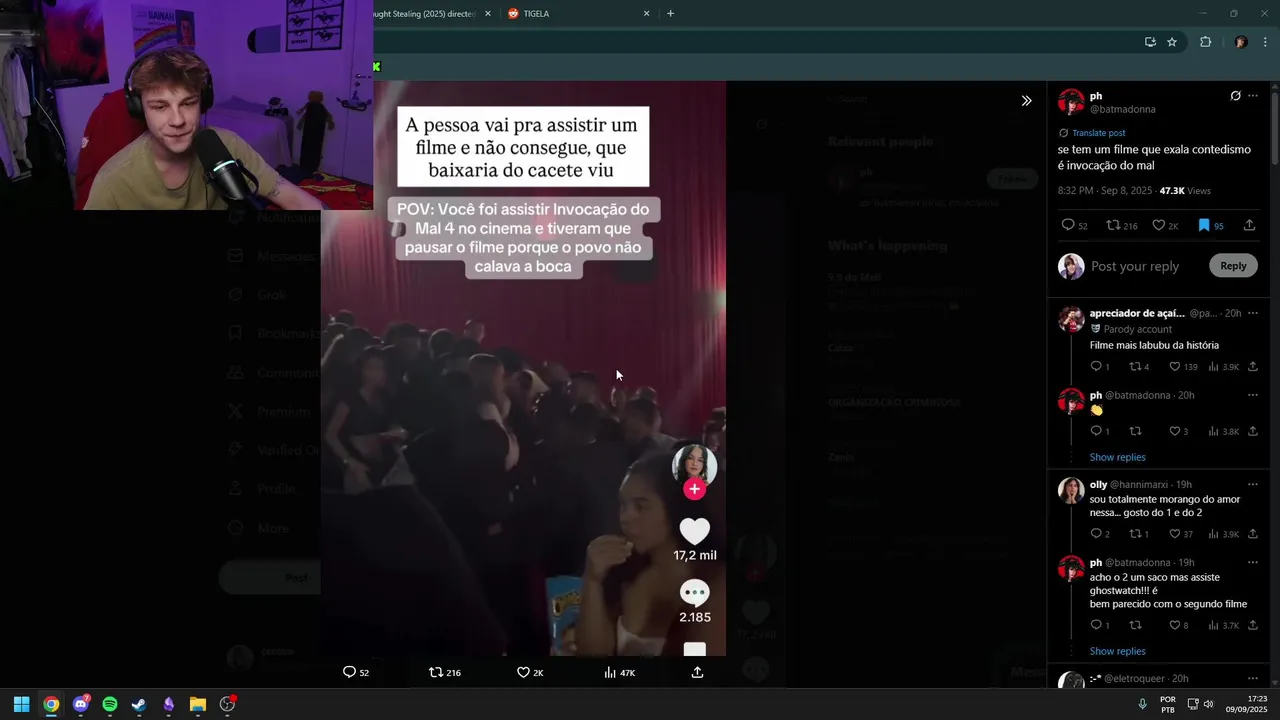Open File Explorer from taskbar
1280x720 pixels.
(198, 704)
